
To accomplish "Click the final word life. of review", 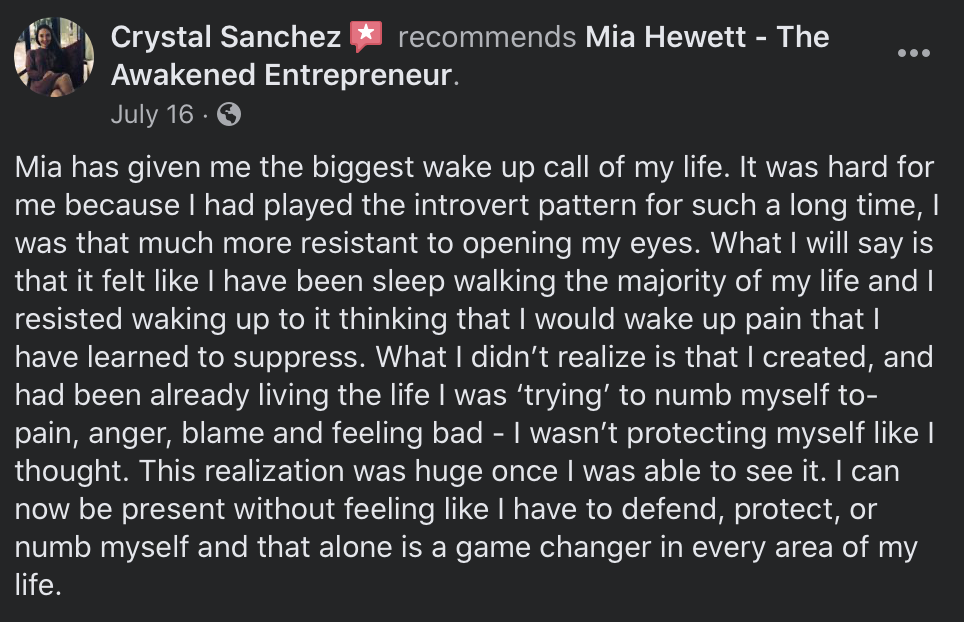I will 38,585.
